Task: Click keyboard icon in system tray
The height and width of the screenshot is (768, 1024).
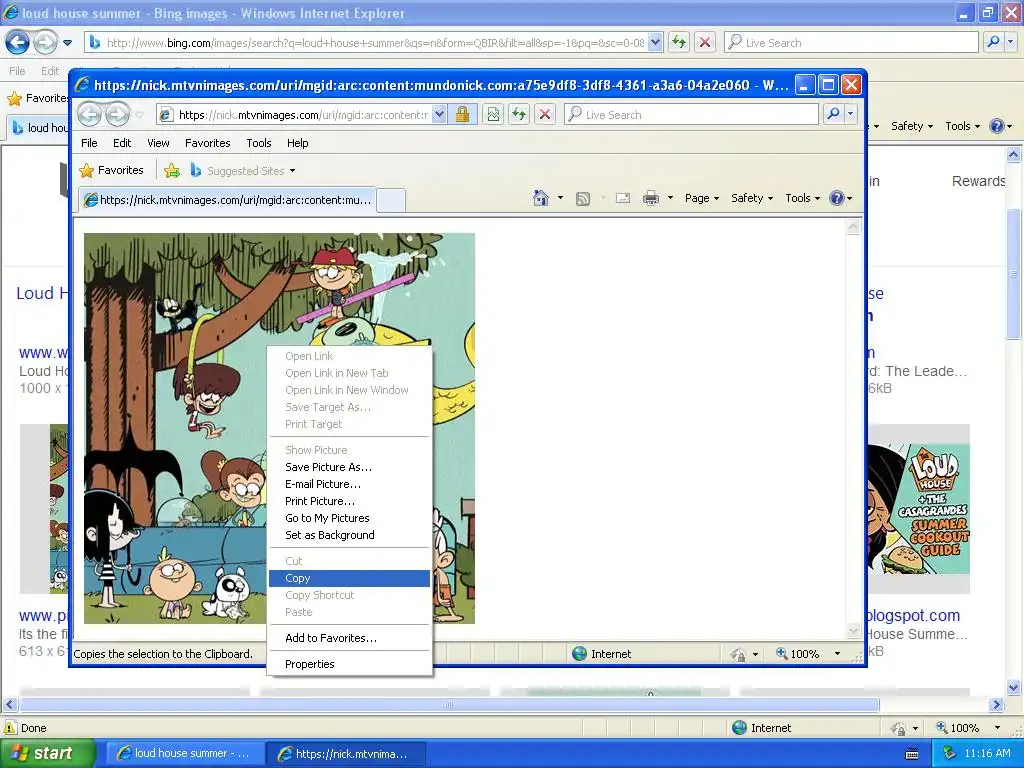Action: pos(912,754)
